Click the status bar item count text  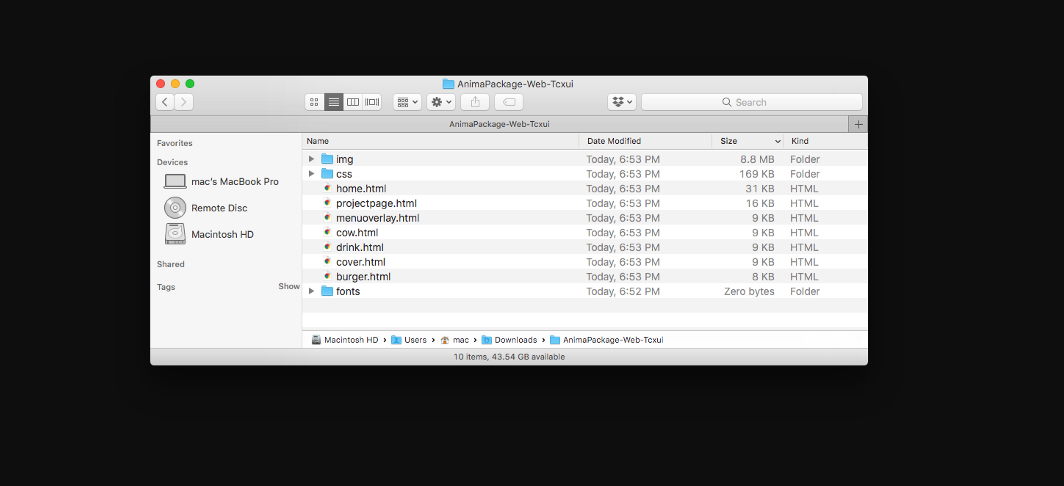(509, 357)
